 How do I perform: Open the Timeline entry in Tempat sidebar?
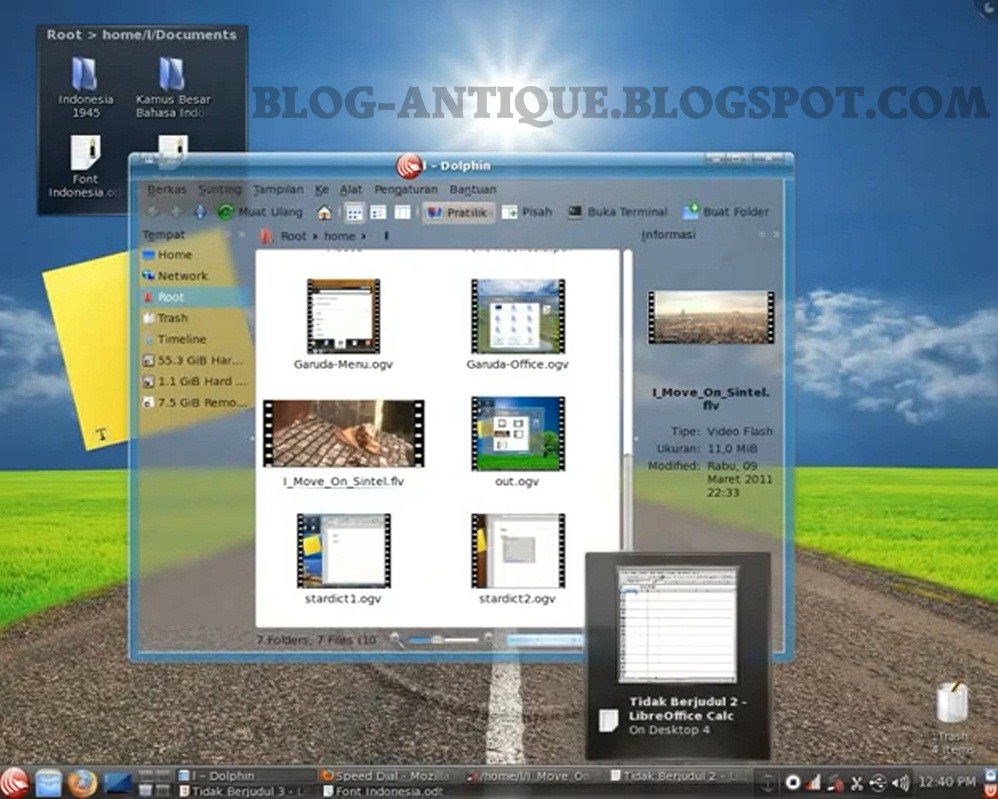pyautogui.click(x=182, y=339)
